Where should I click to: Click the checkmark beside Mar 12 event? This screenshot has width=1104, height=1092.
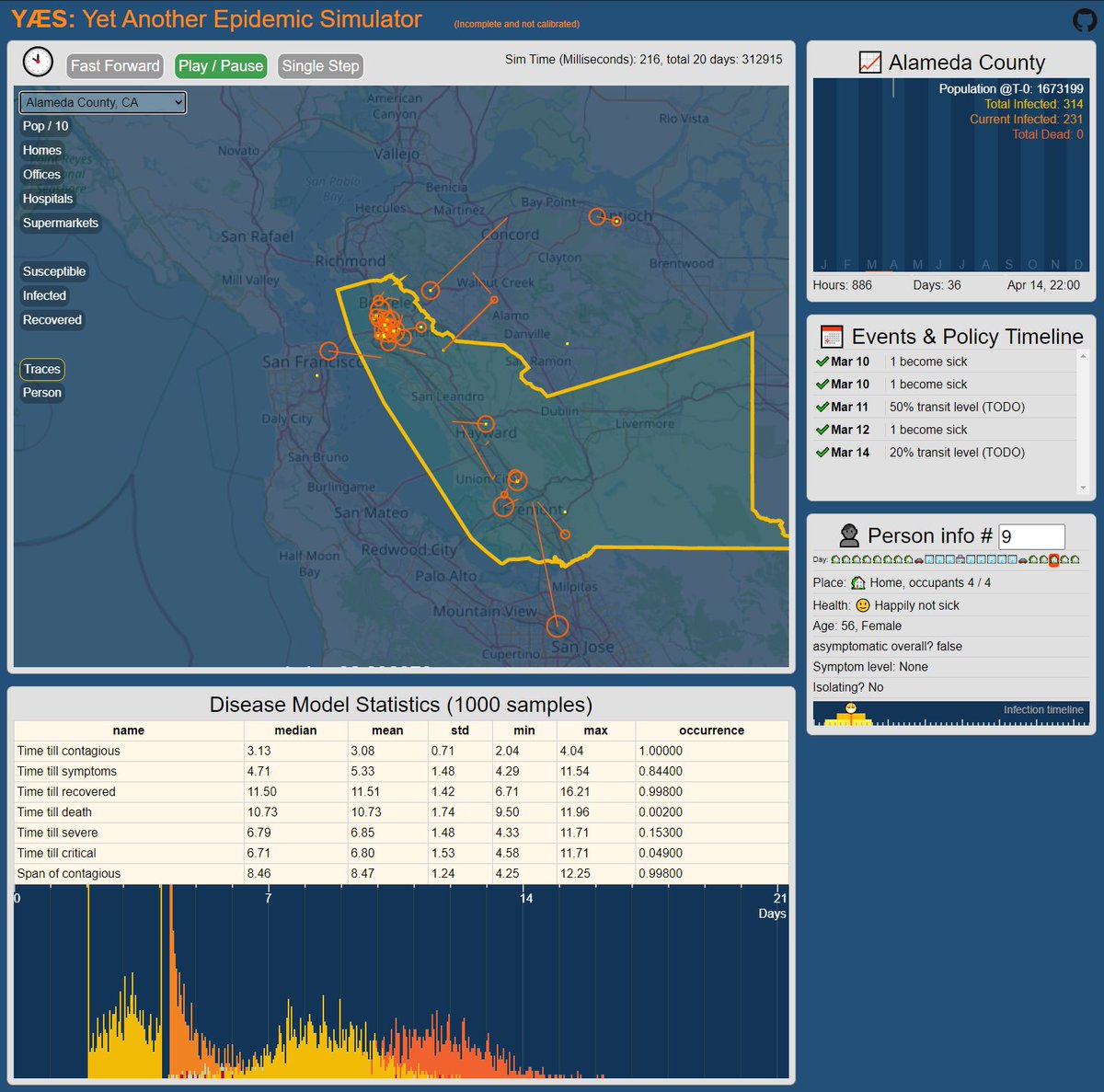click(822, 430)
